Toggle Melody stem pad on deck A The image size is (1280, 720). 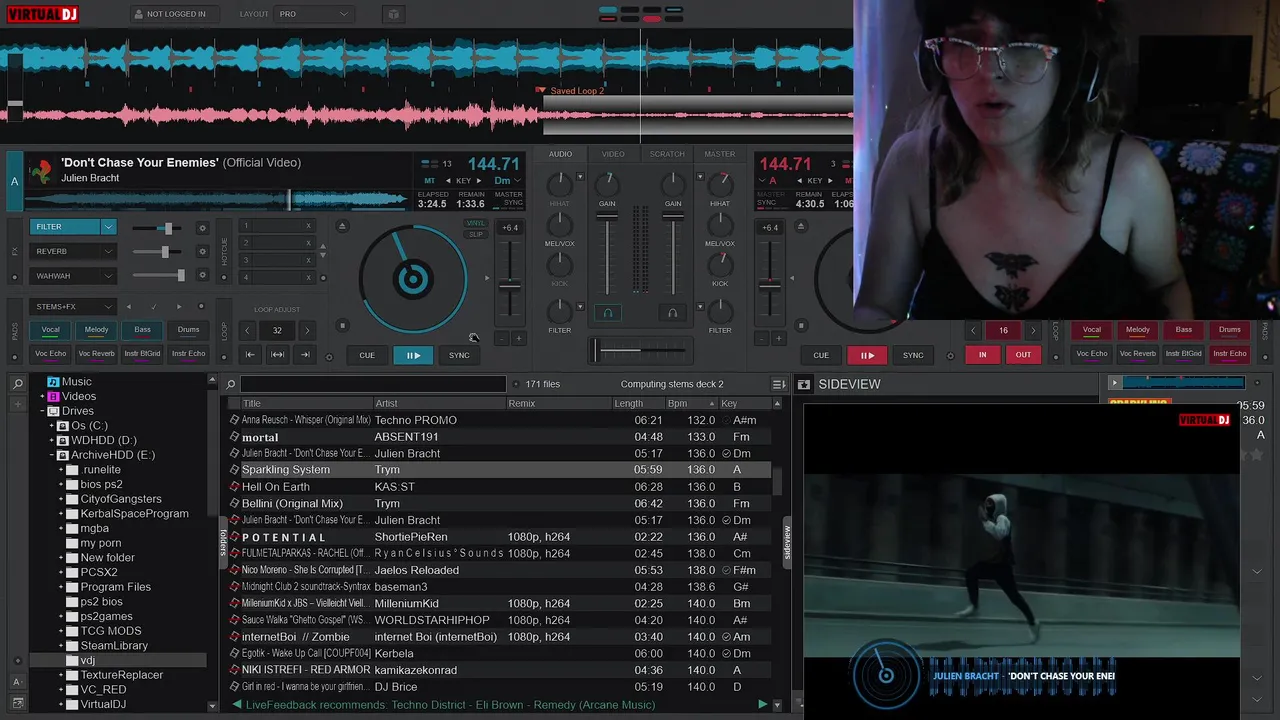(x=96, y=330)
